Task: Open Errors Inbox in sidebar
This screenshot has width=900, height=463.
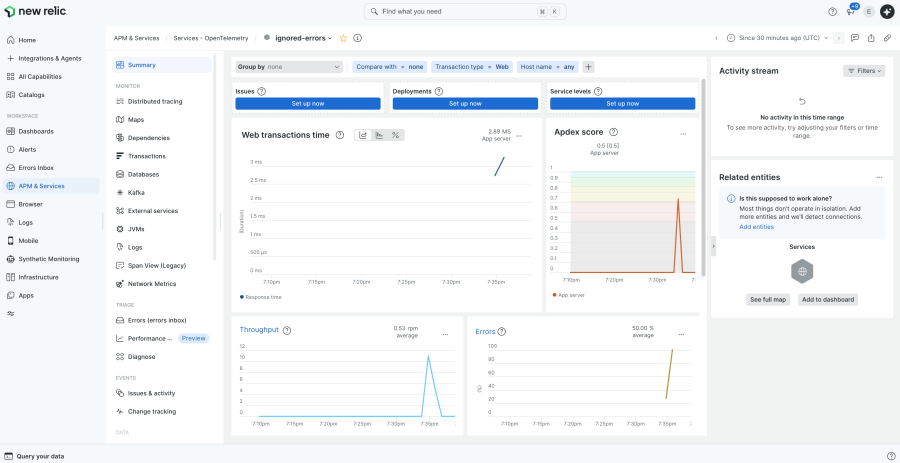Action: point(36,168)
